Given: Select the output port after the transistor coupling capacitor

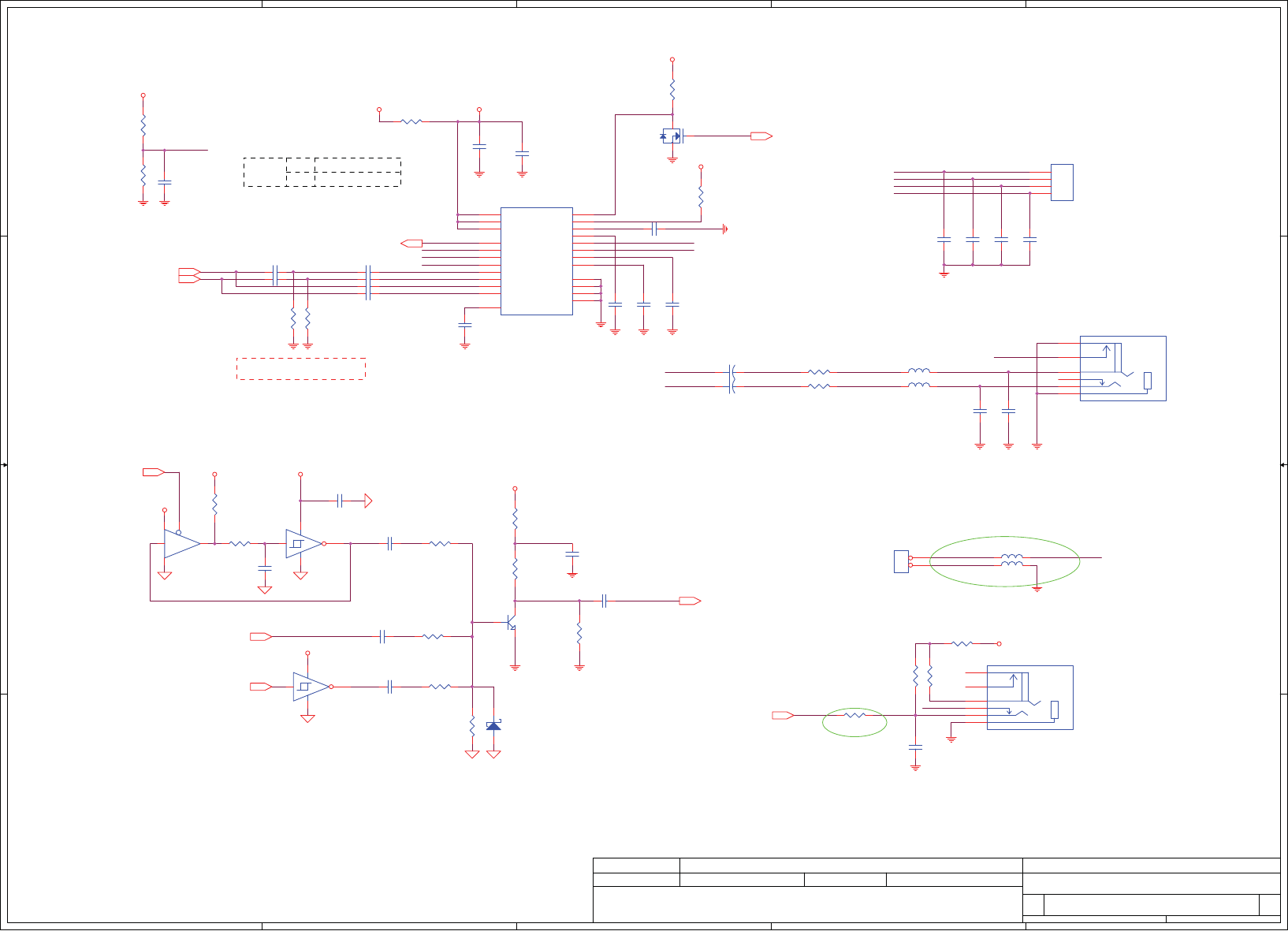Looking at the screenshot, I should pos(690,601).
